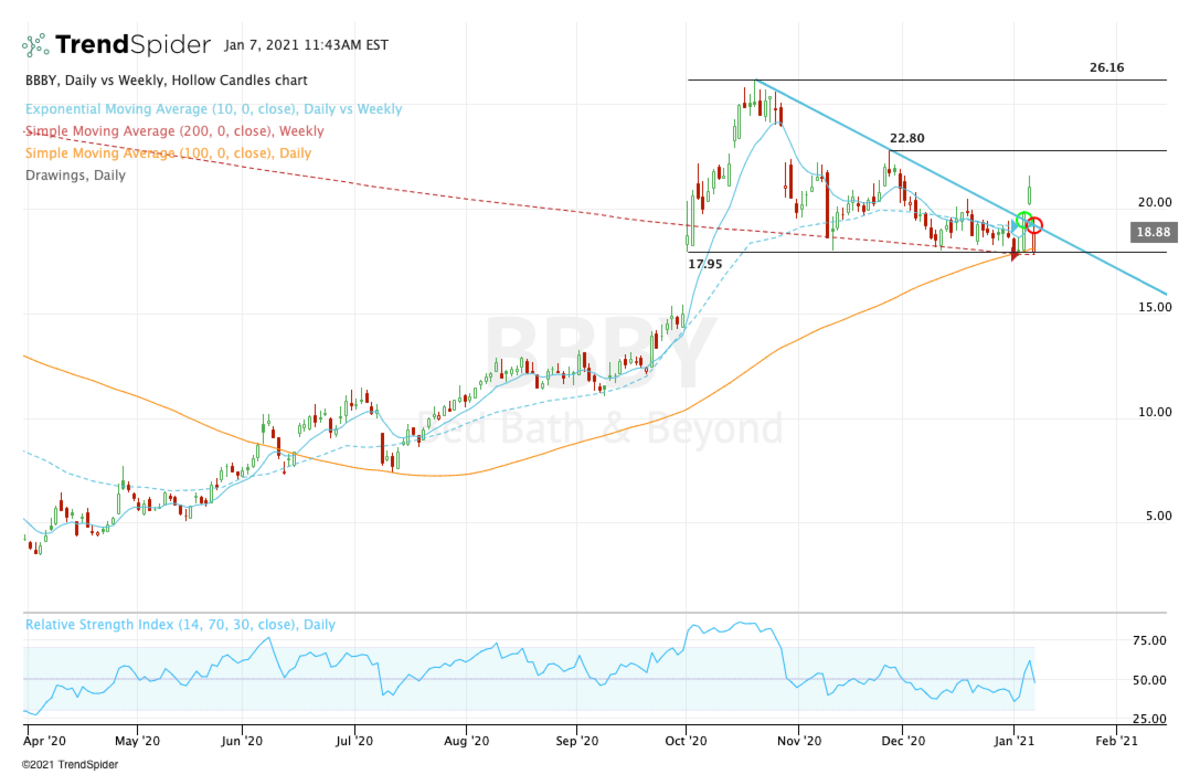Click the 17.95 support level label
The width and height of the screenshot is (1200, 775).
[x=705, y=264]
